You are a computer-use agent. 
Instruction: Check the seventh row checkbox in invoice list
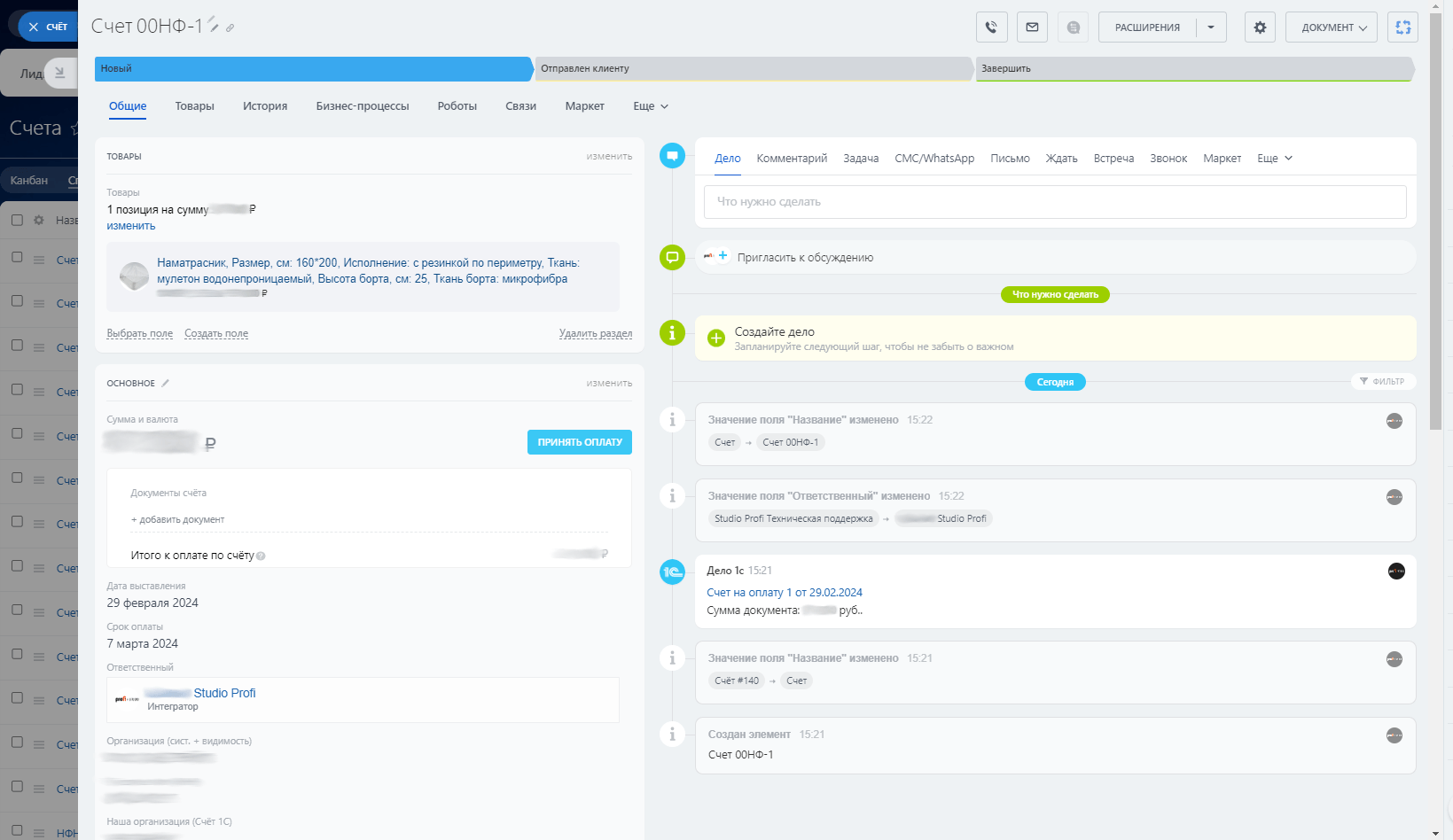coord(17,521)
